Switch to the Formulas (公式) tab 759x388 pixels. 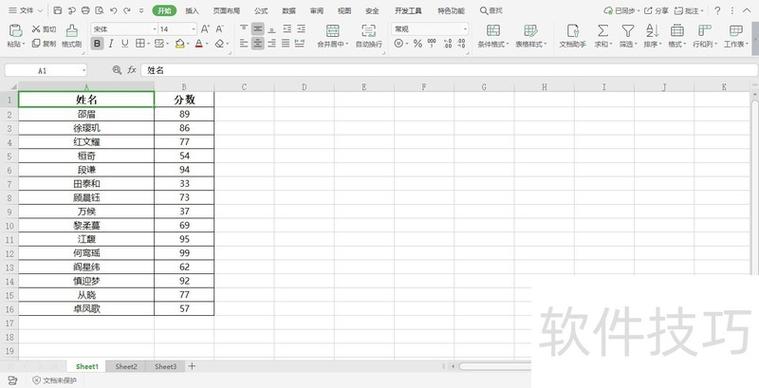(261, 10)
